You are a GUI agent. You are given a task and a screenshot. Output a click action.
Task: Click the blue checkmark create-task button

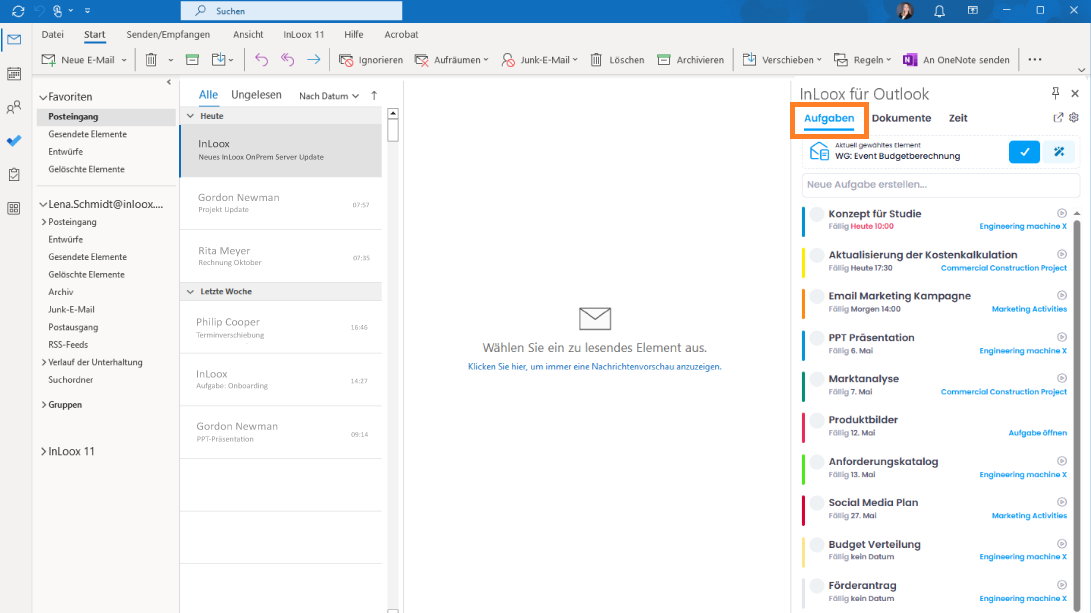(1024, 152)
